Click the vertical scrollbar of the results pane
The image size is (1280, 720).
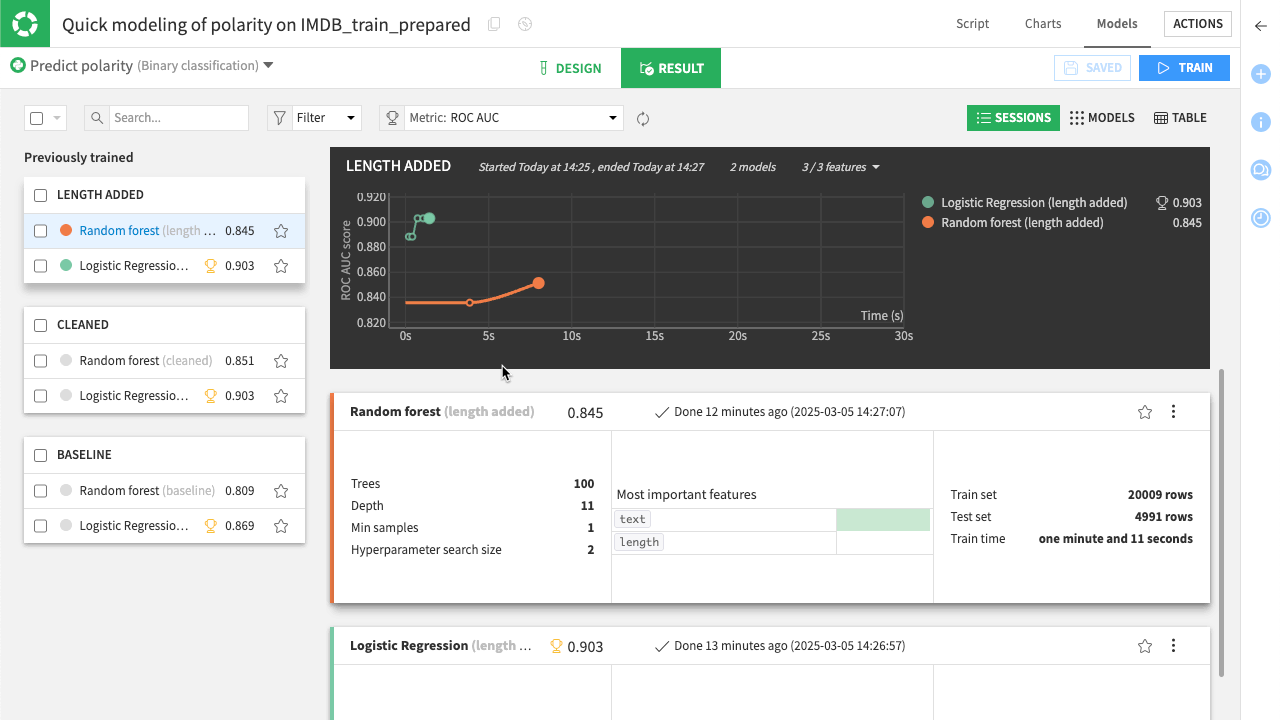tap(1222, 523)
